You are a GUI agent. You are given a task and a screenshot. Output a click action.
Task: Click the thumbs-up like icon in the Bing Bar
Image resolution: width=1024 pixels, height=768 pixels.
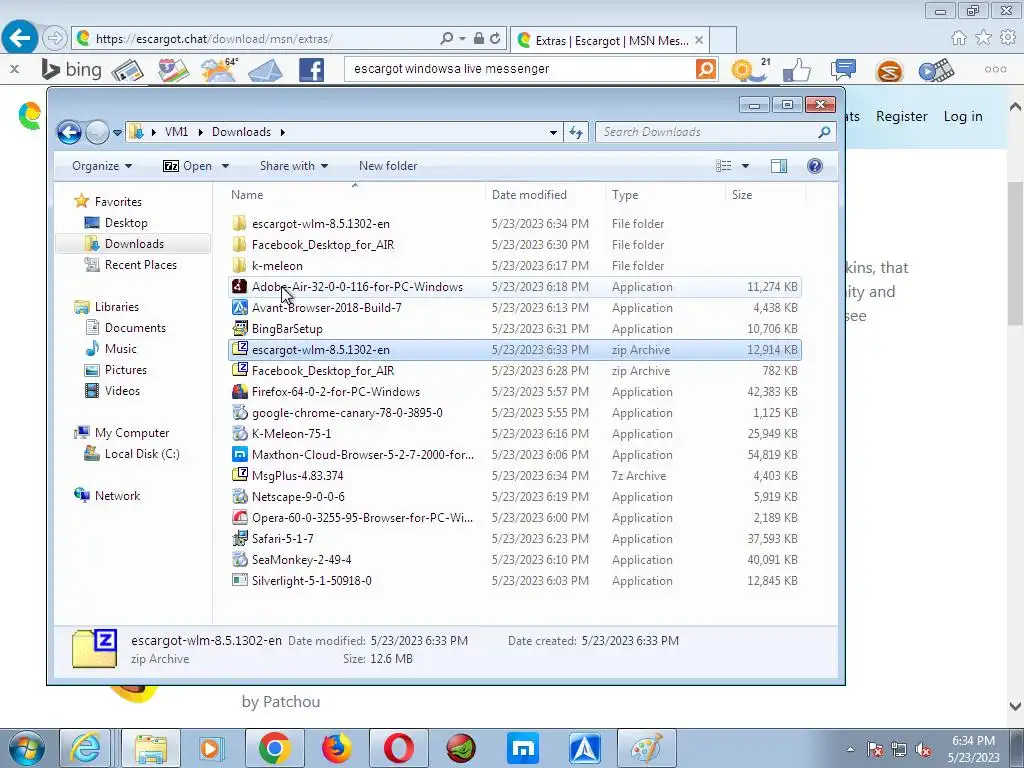point(797,70)
